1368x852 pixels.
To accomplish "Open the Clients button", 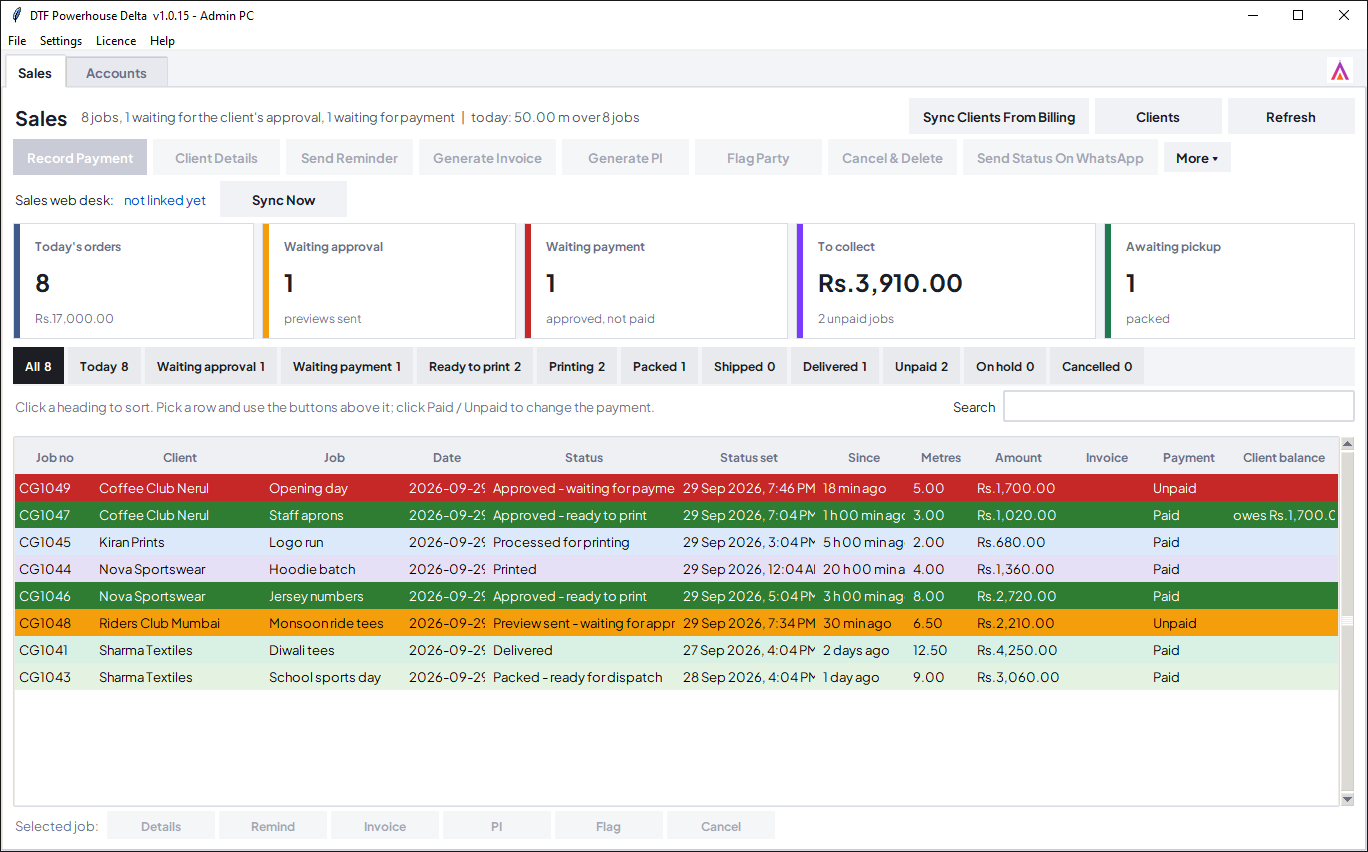I will 1158,117.
